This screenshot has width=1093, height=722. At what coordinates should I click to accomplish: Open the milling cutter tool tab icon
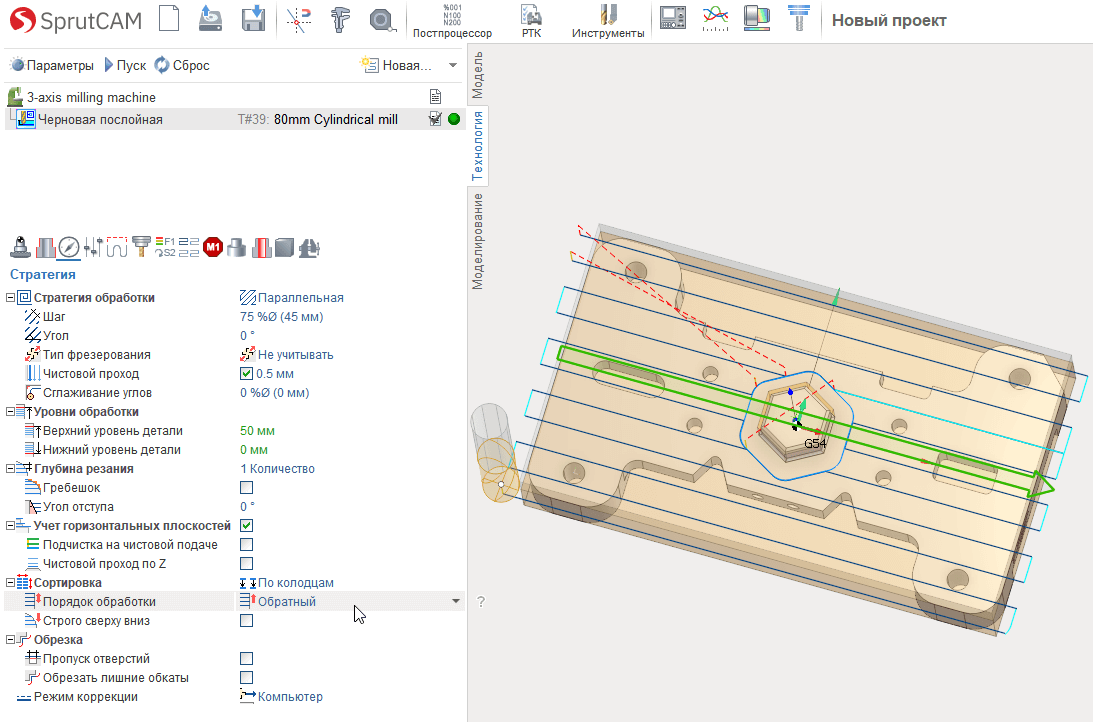click(x=142, y=247)
